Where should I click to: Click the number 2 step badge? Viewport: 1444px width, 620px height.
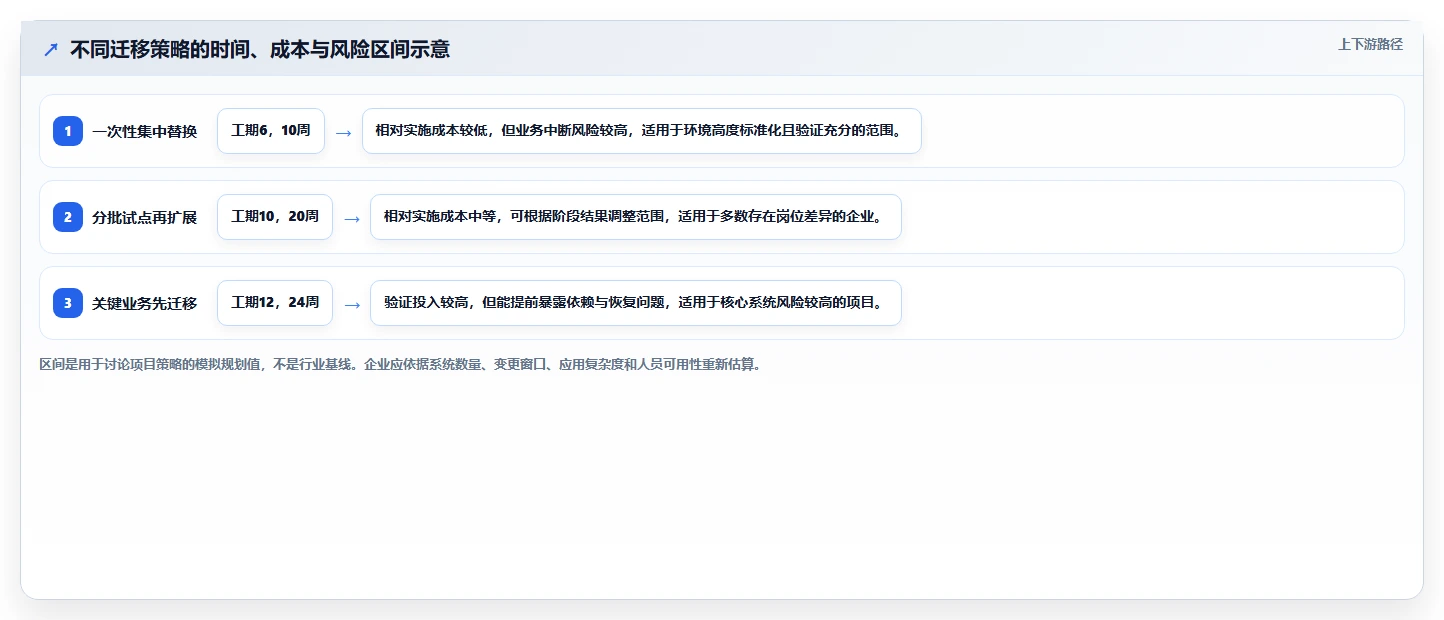[x=68, y=217]
